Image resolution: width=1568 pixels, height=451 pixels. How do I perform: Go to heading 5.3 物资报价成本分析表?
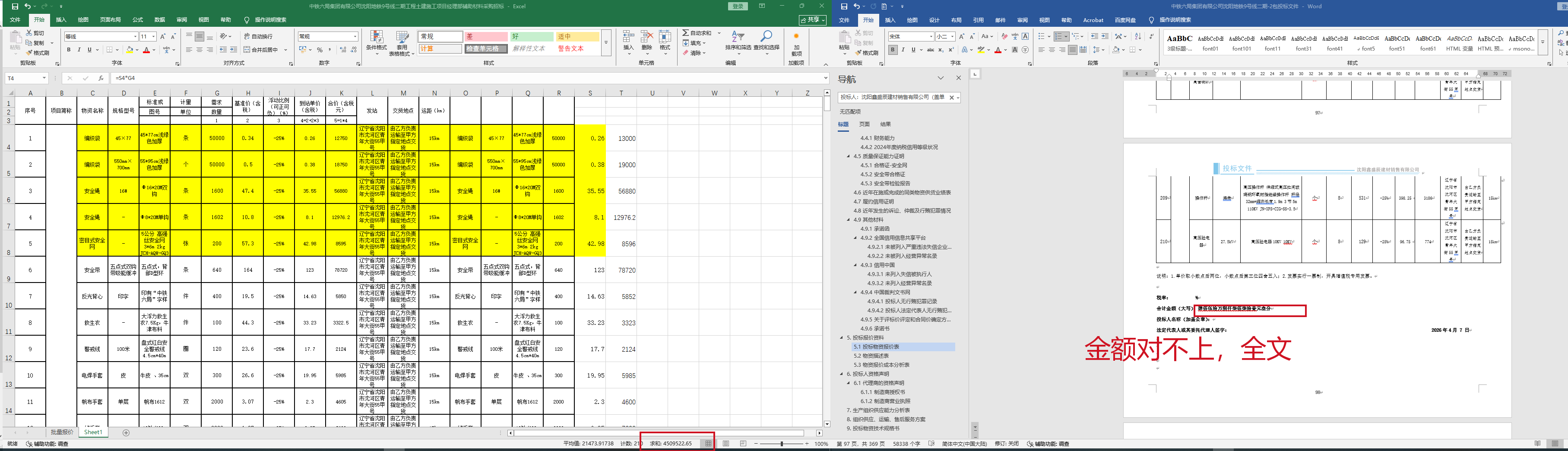(x=881, y=365)
